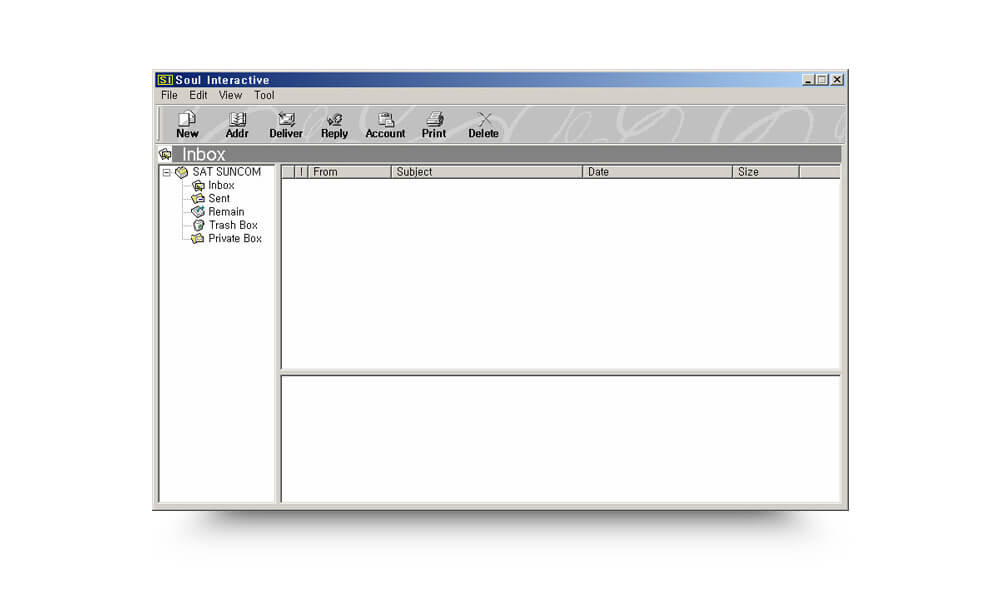
Task: Select the SAT SUNCOM account label
Action: pyautogui.click(x=226, y=172)
